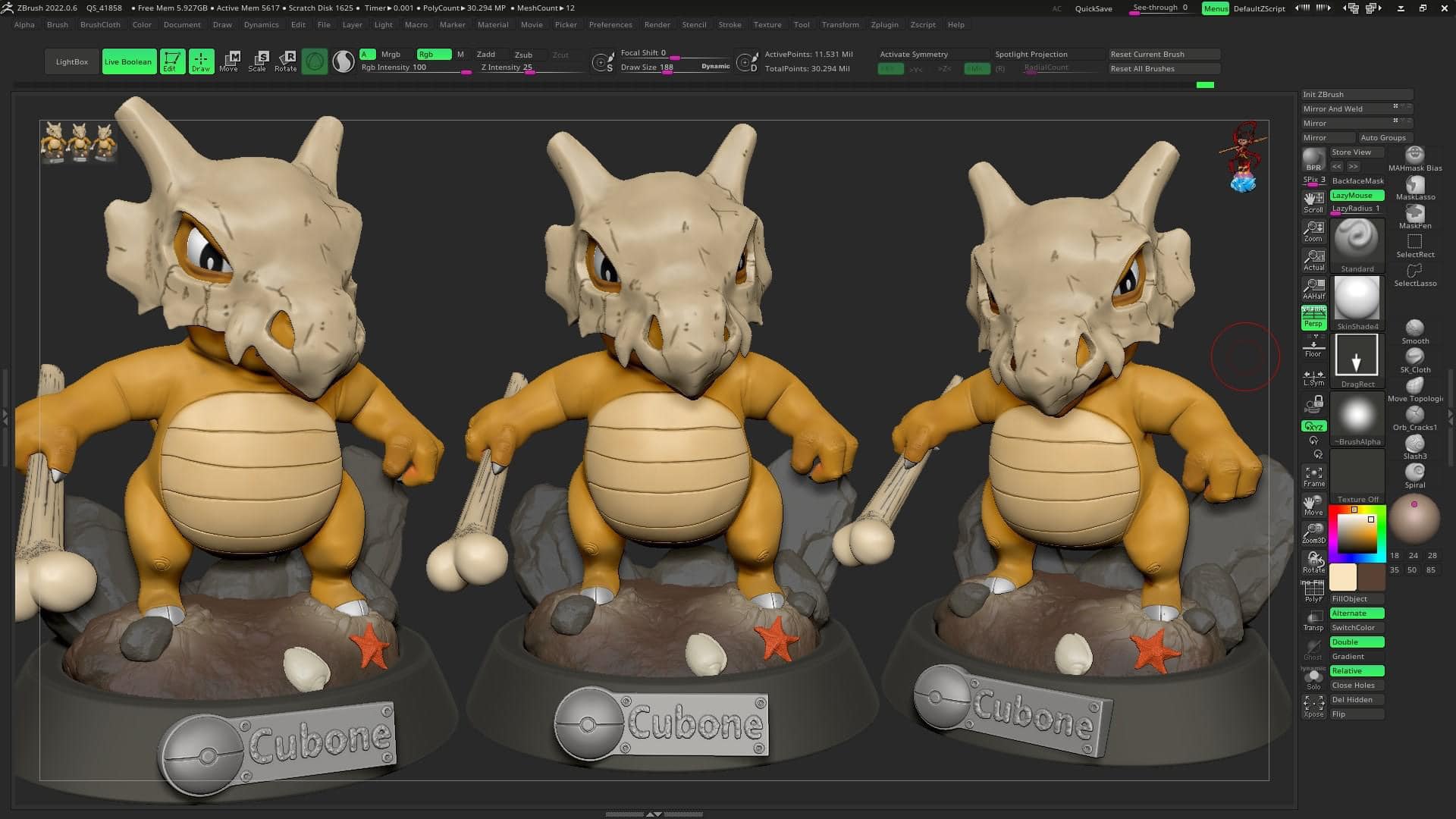
Task: Click the Zoom3D icon
Action: pos(1313,533)
